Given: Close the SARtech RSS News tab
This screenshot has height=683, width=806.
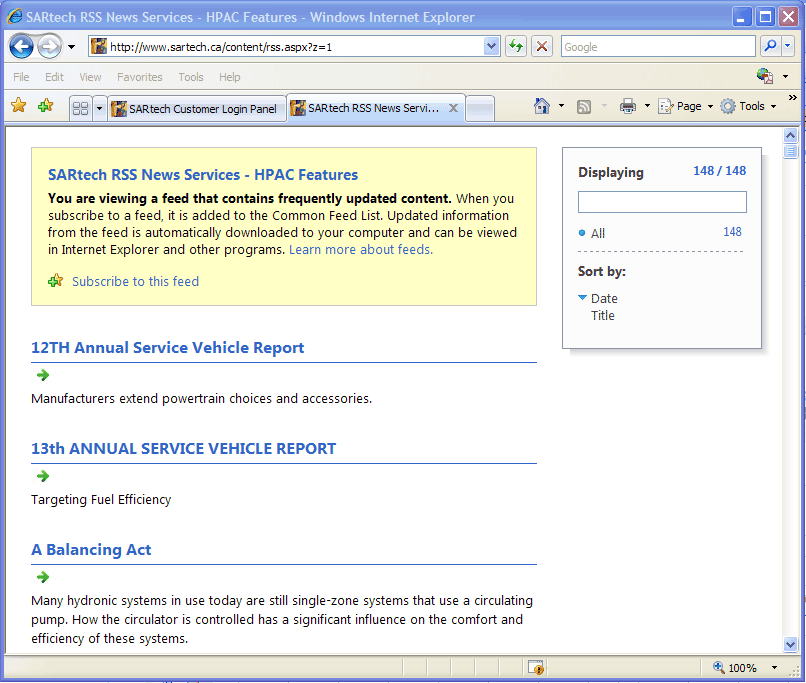Looking at the screenshot, I should (x=453, y=108).
